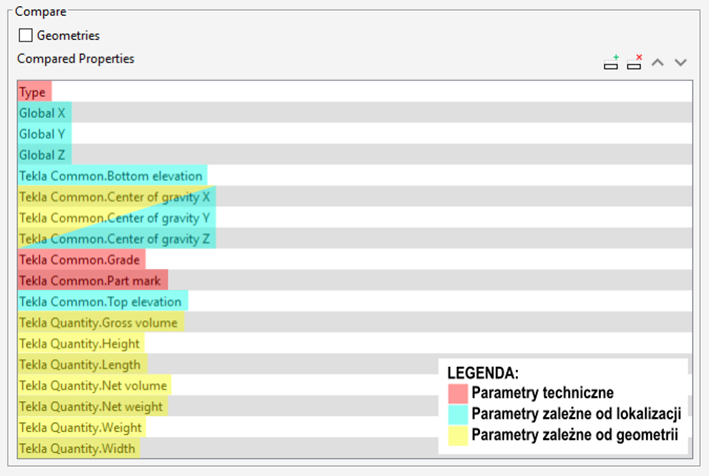This screenshot has height=476, width=709.
Task: Select the Type property row
Action: click(x=355, y=92)
